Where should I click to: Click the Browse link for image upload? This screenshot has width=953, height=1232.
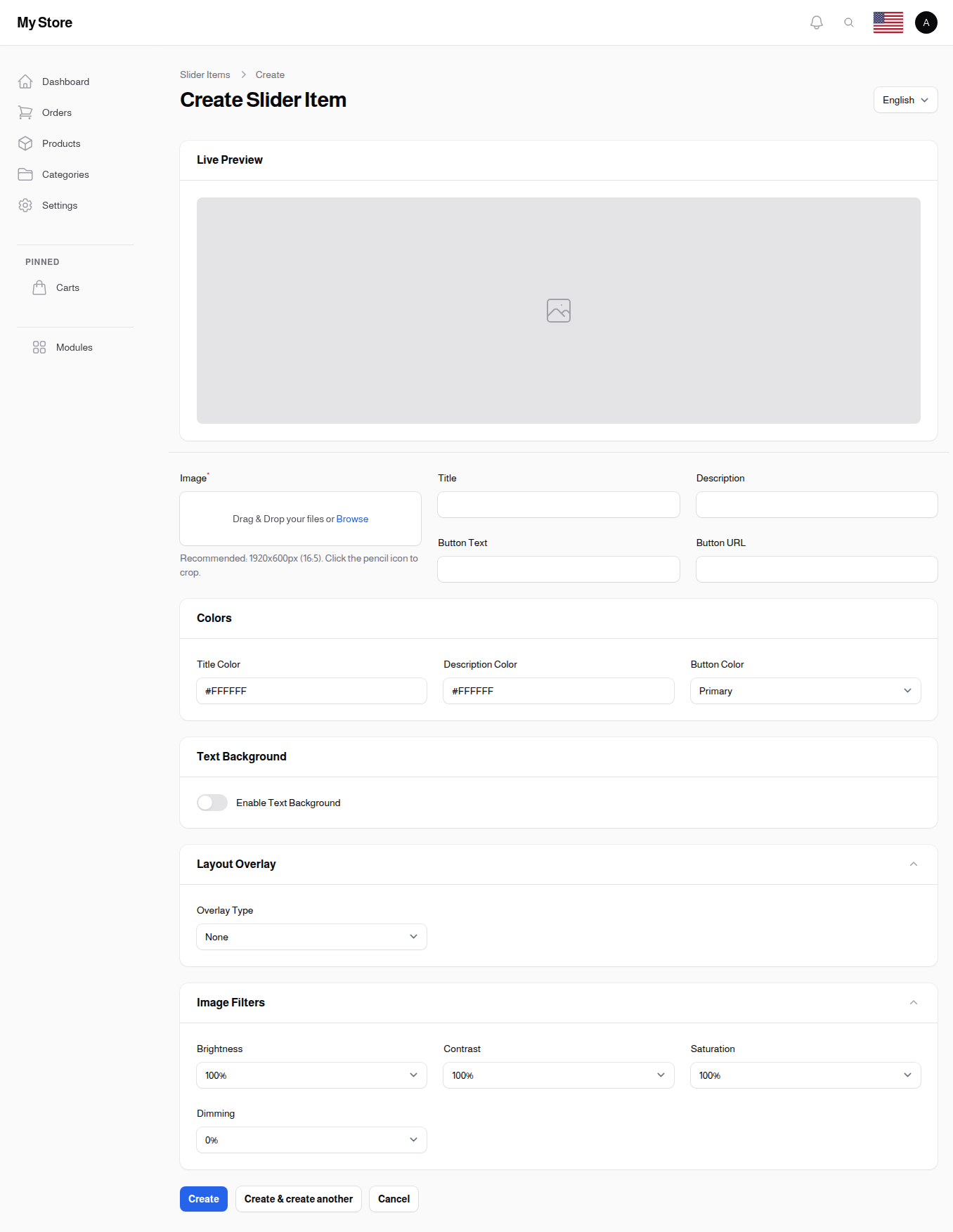[352, 519]
